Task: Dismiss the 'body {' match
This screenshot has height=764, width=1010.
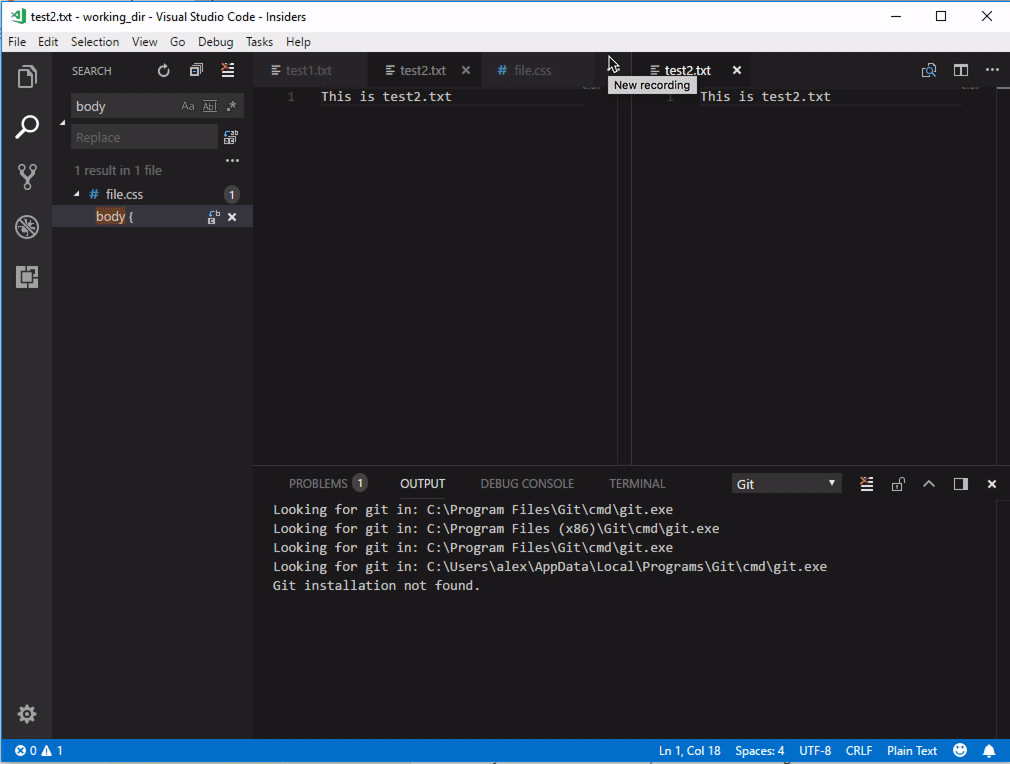Action: click(232, 217)
